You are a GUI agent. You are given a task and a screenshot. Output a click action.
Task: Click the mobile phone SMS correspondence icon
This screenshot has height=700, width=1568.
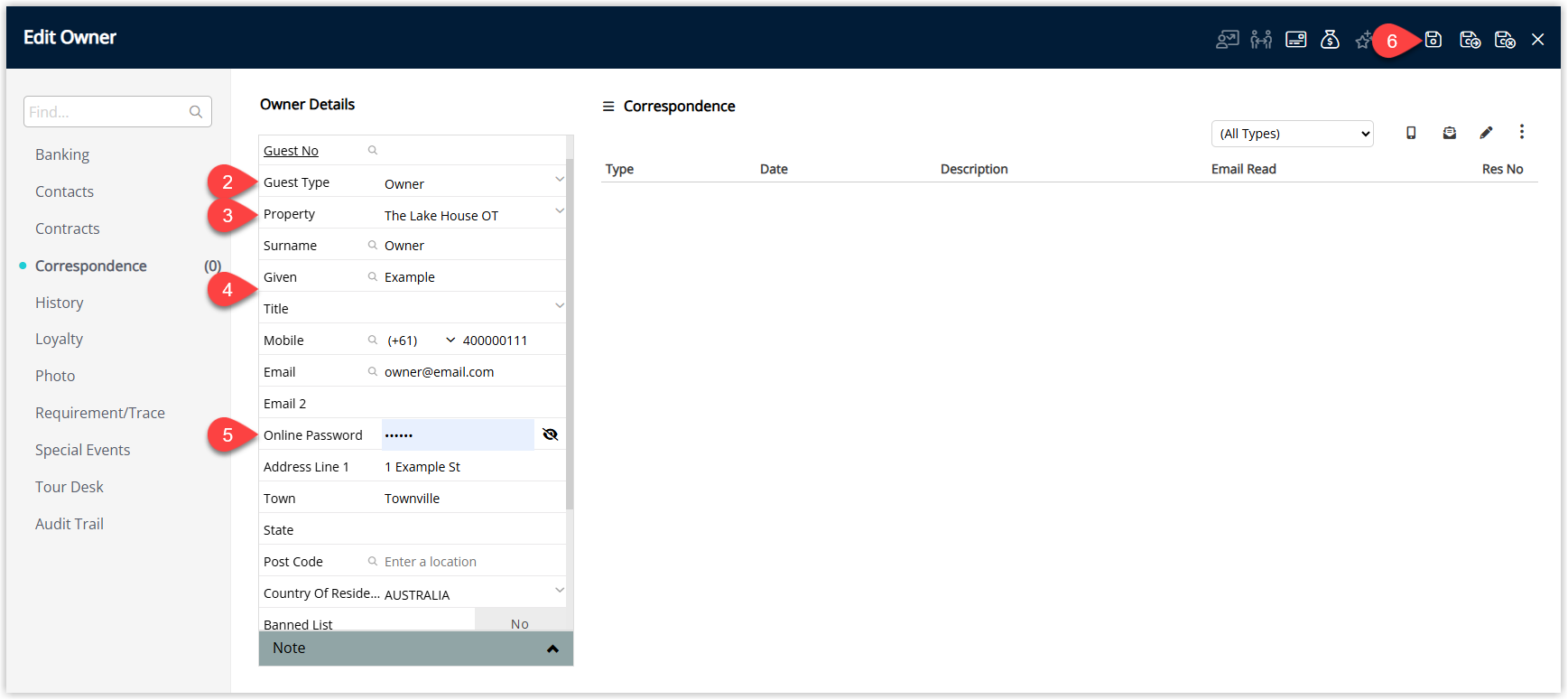[x=1411, y=133]
